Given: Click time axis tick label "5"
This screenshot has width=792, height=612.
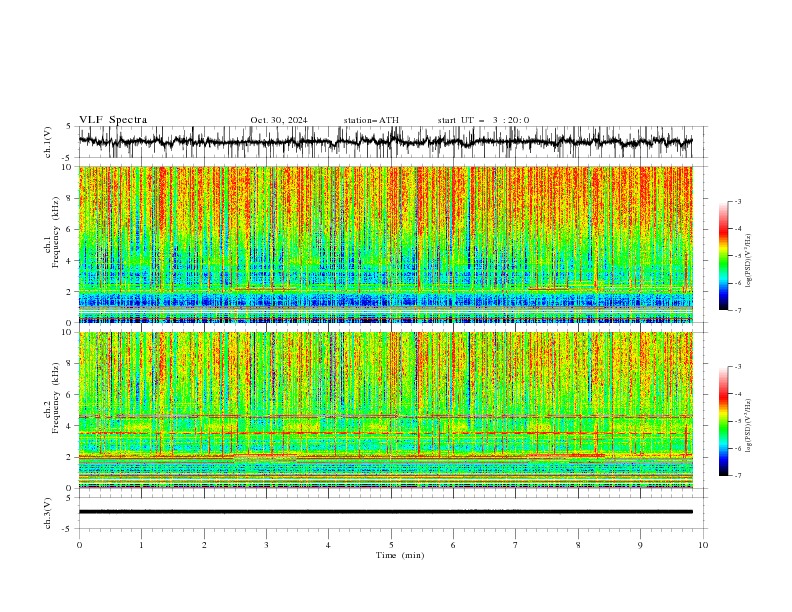Looking at the screenshot, I should point(391,545).
